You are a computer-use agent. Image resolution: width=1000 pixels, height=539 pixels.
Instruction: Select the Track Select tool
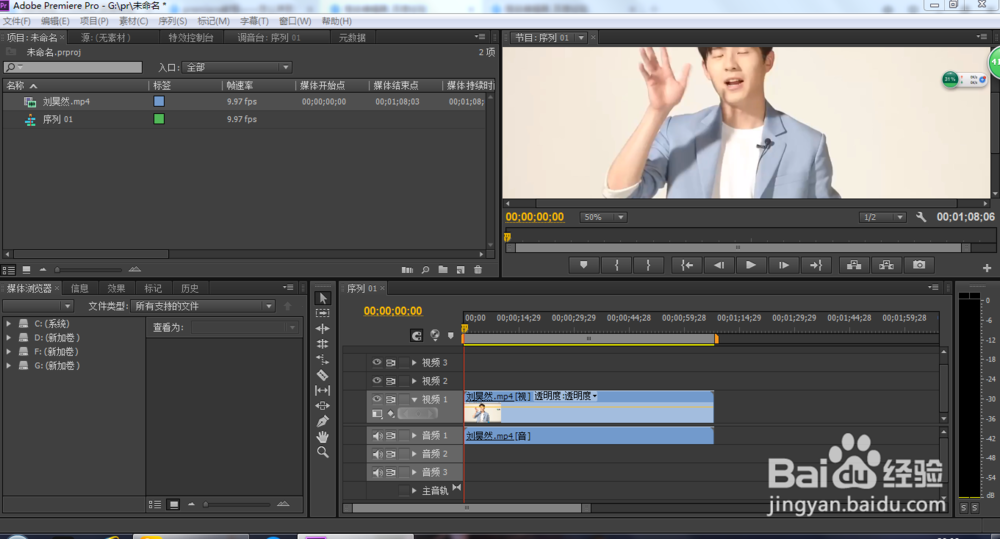[323, 313]
